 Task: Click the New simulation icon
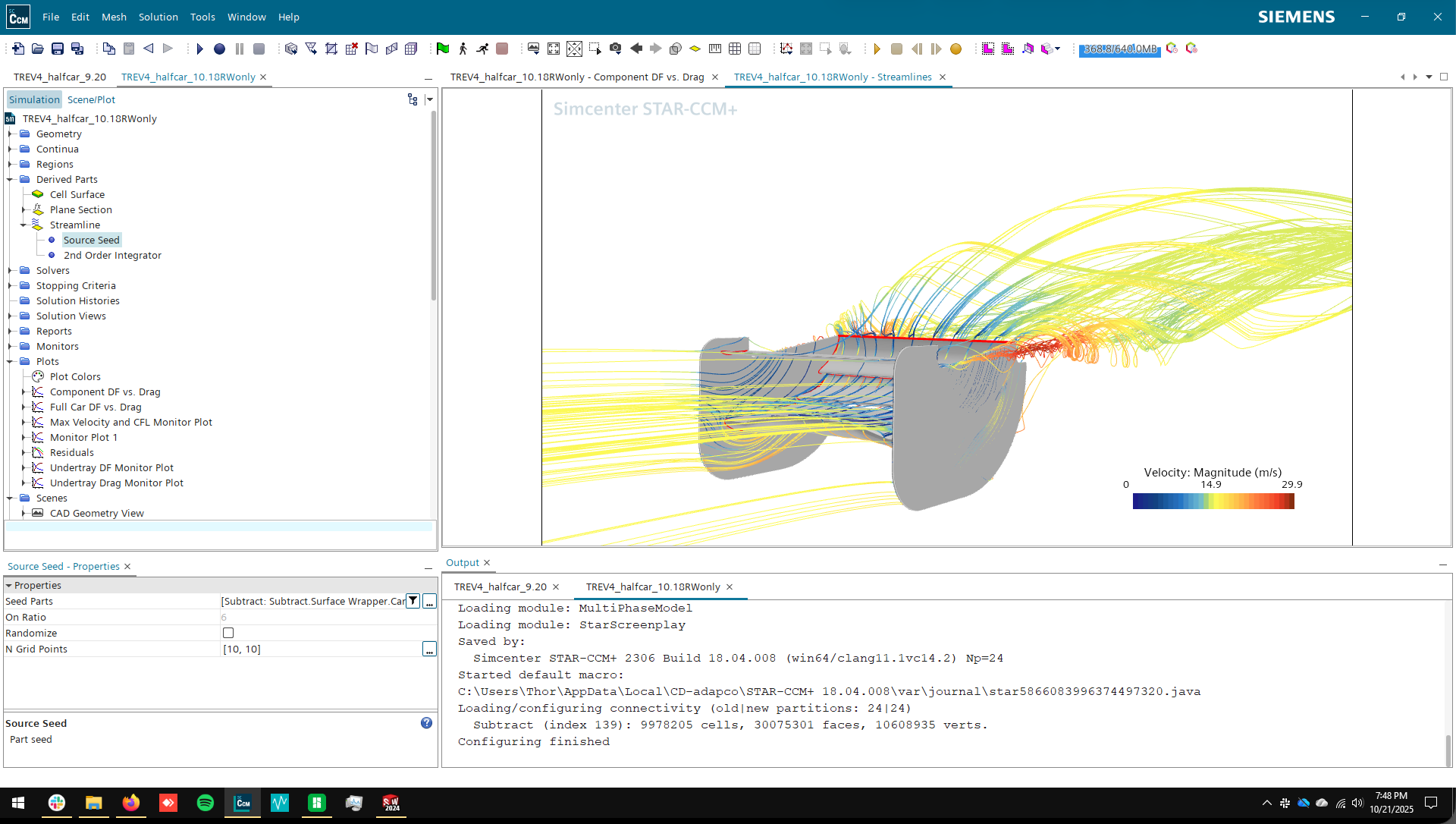[x=18, y=49]
